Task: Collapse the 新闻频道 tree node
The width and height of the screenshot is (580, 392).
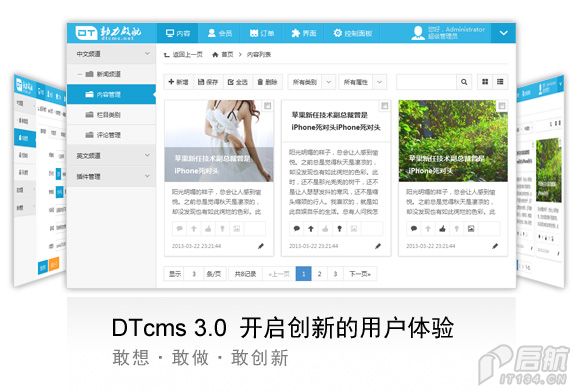Action: pyautogui.click(x=80, y=74)
